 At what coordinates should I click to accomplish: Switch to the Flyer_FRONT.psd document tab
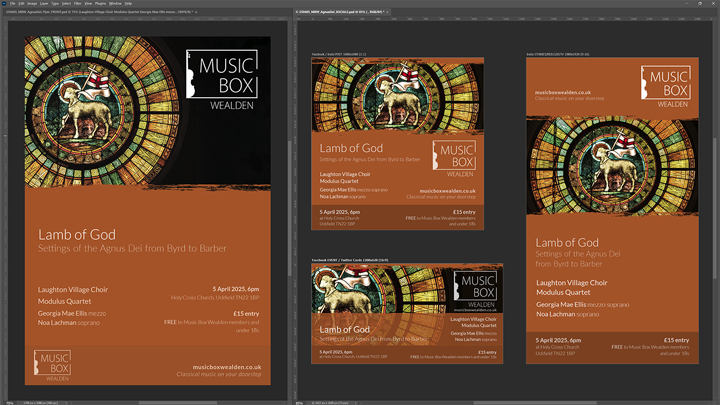pyautogui.click(x=99, y=12)
